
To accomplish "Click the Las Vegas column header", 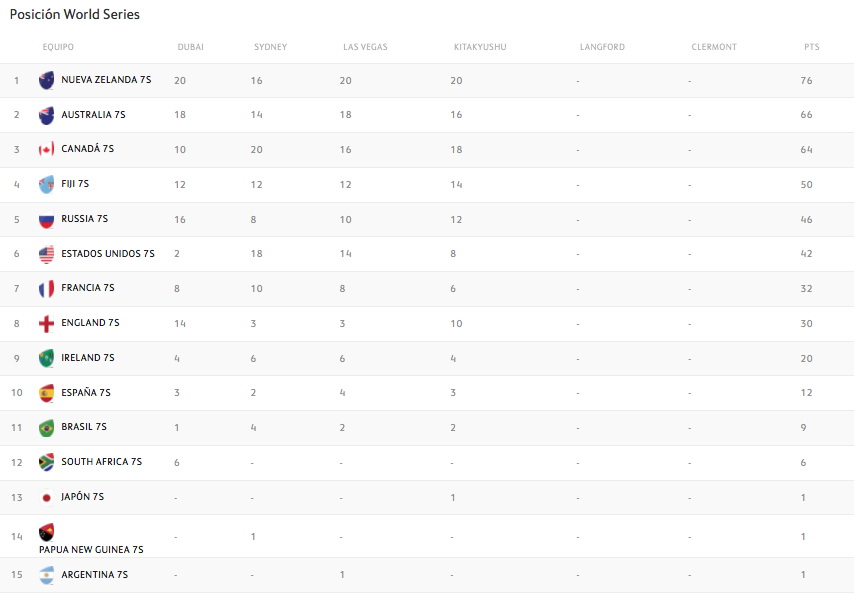I will point(365,47).
